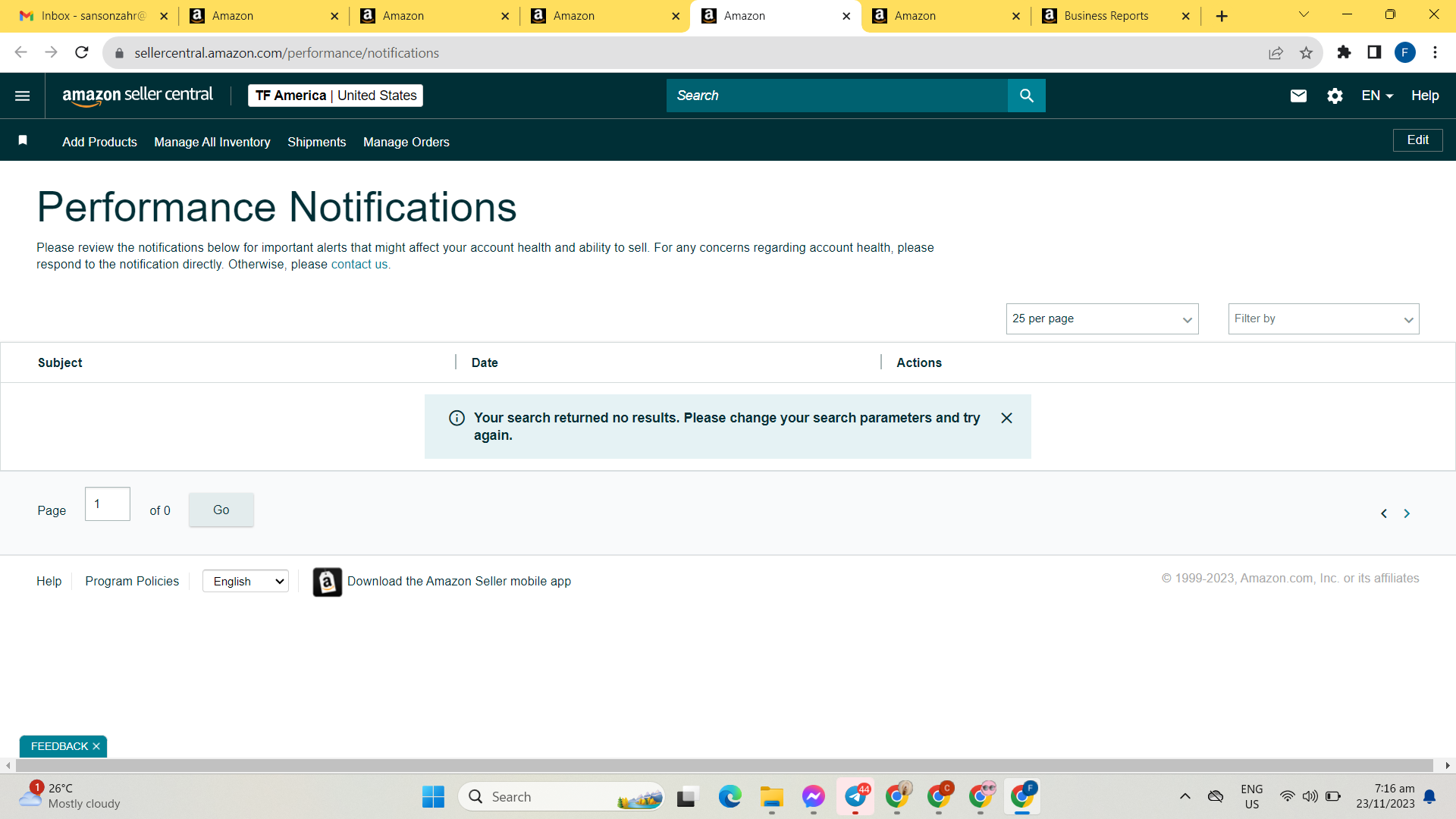1456x819 pixels.
Task: Click the horizontal page scrollbar
Action: pyautogui.click(x=724, y=766)
